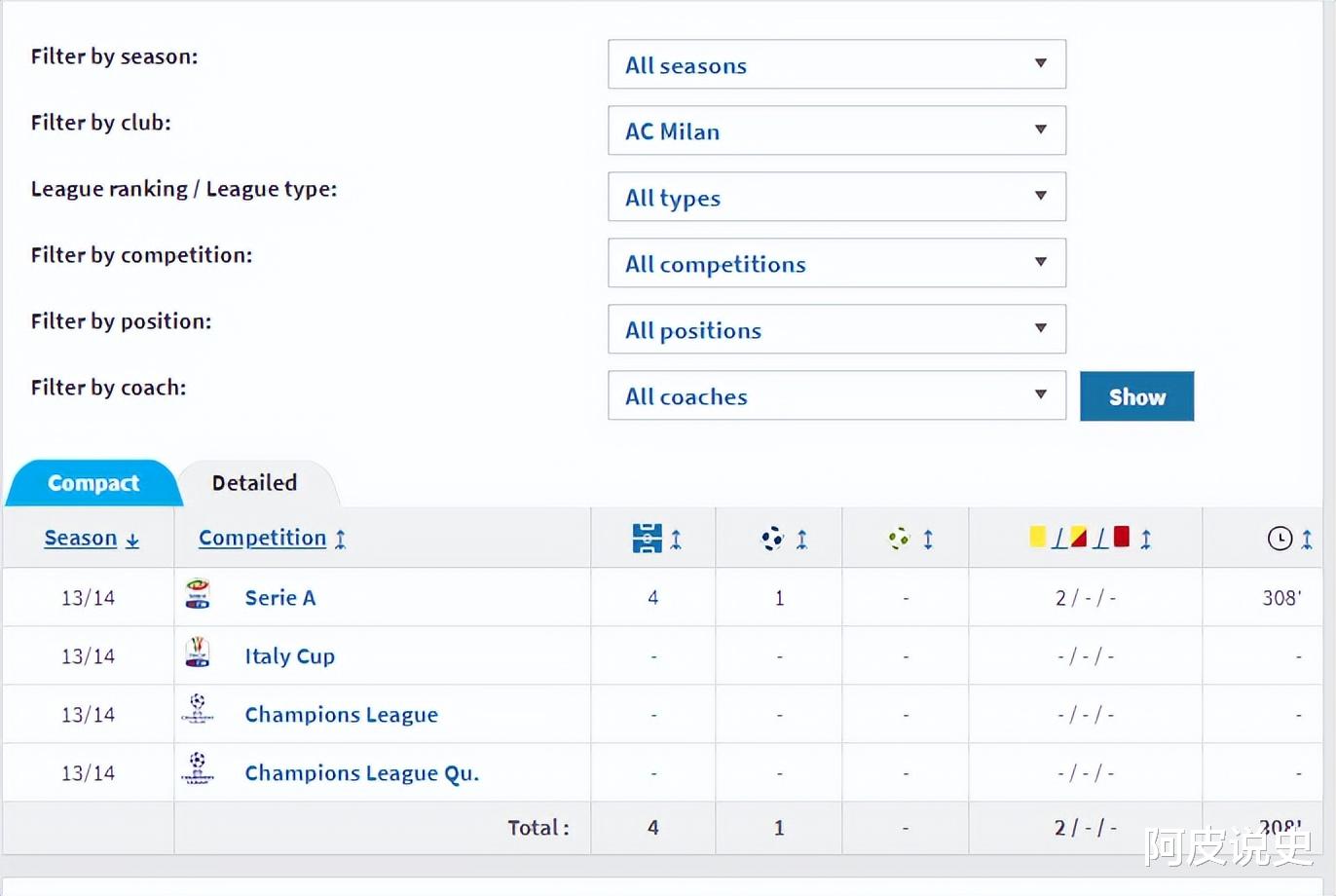Click the Italy Cup logo icon
This screenshot has height=896, width=1336.
tap(198, 653)
